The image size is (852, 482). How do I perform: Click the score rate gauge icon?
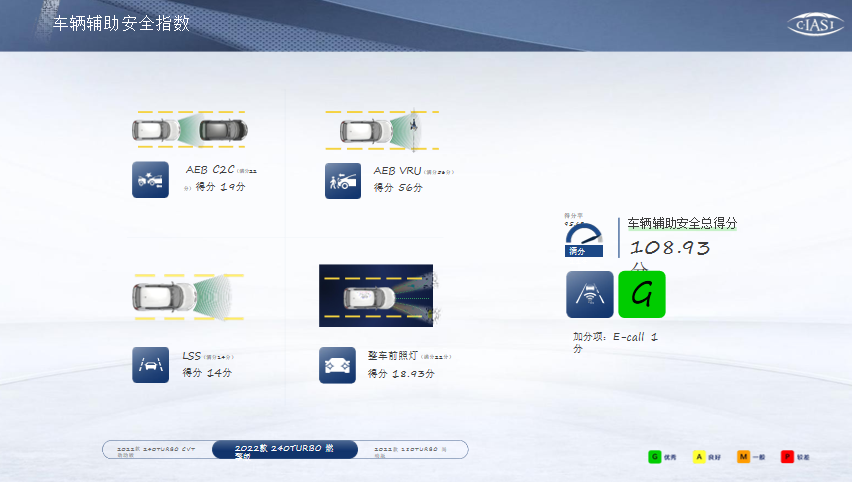584,235
